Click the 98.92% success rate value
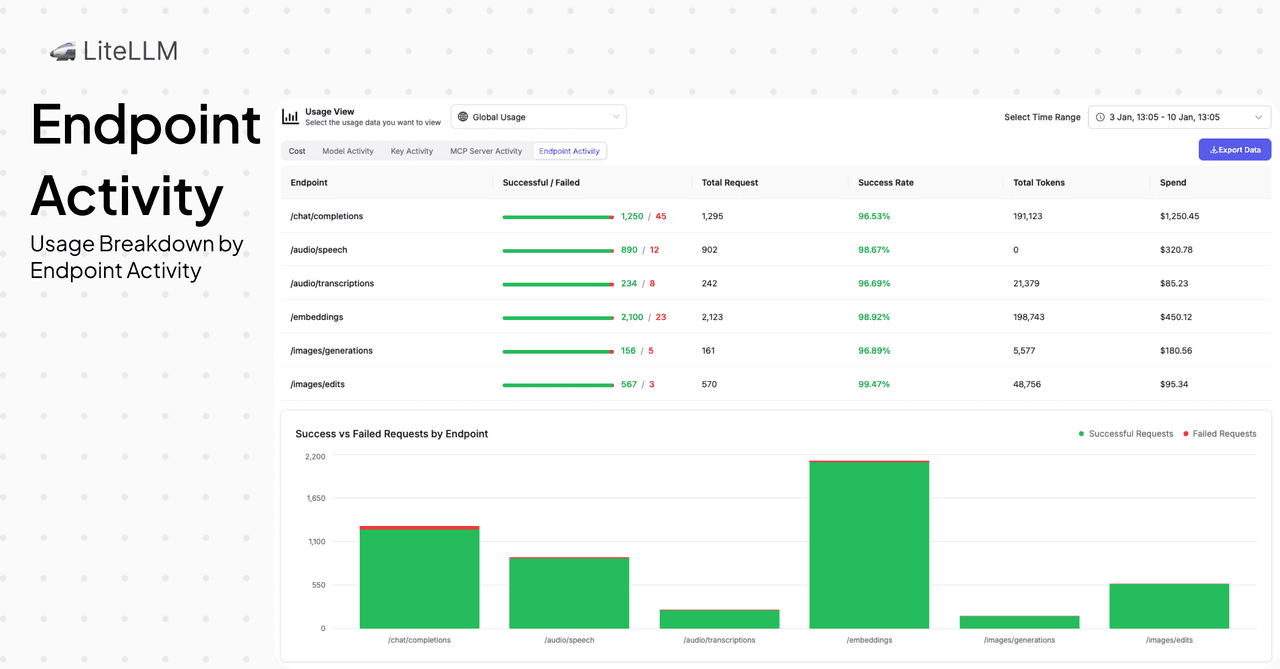The width and height of the screenshot is (1280, 669). click(x=874, y=317)
